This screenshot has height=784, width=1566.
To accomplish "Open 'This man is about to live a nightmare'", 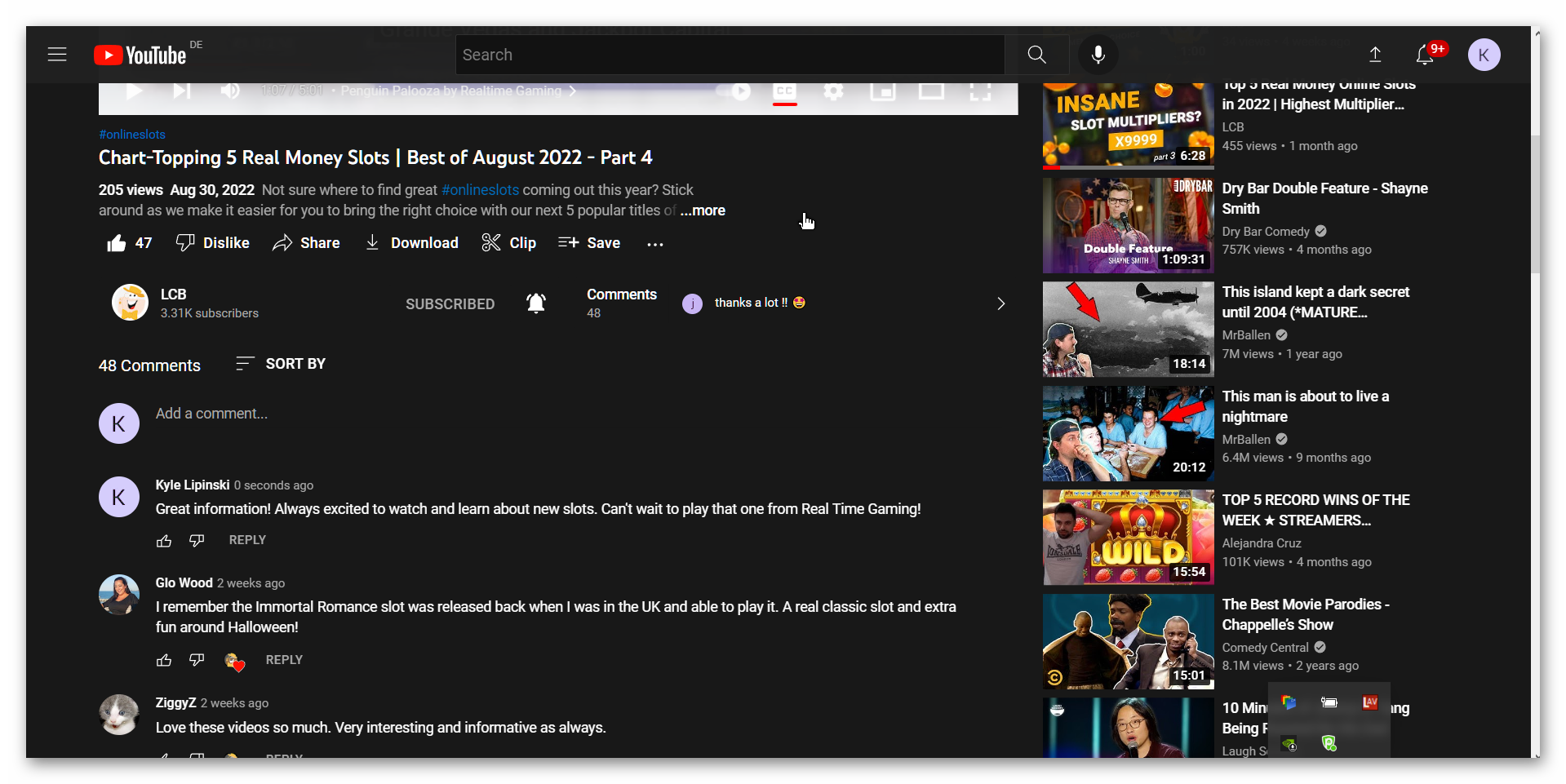I will pyautogui.click(x=1305, y=406).
